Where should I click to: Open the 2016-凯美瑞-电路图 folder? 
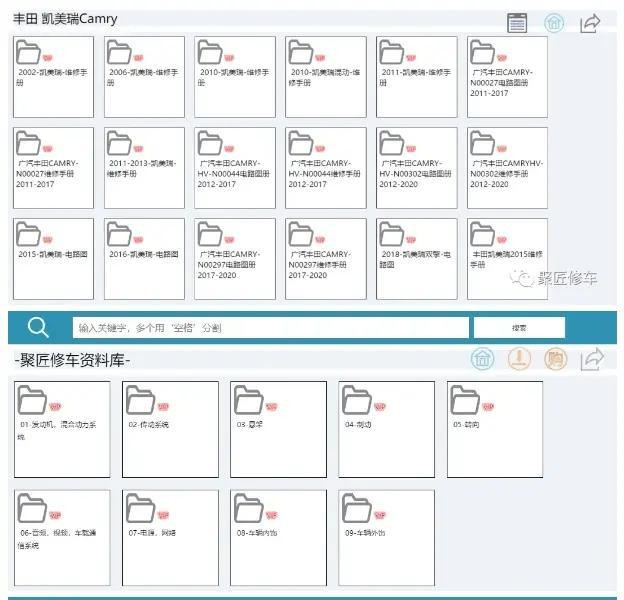[x=144, y=259]
